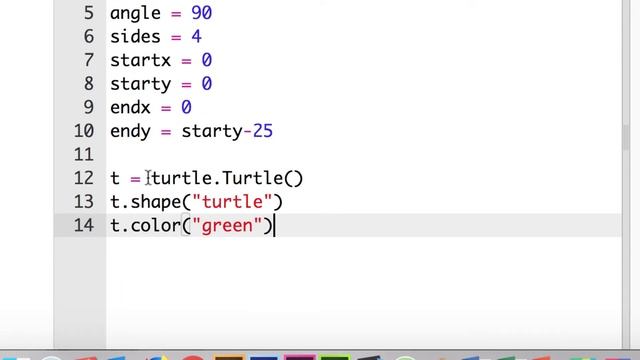Click the string "turtle" on line 13

(x=232, y=202)
